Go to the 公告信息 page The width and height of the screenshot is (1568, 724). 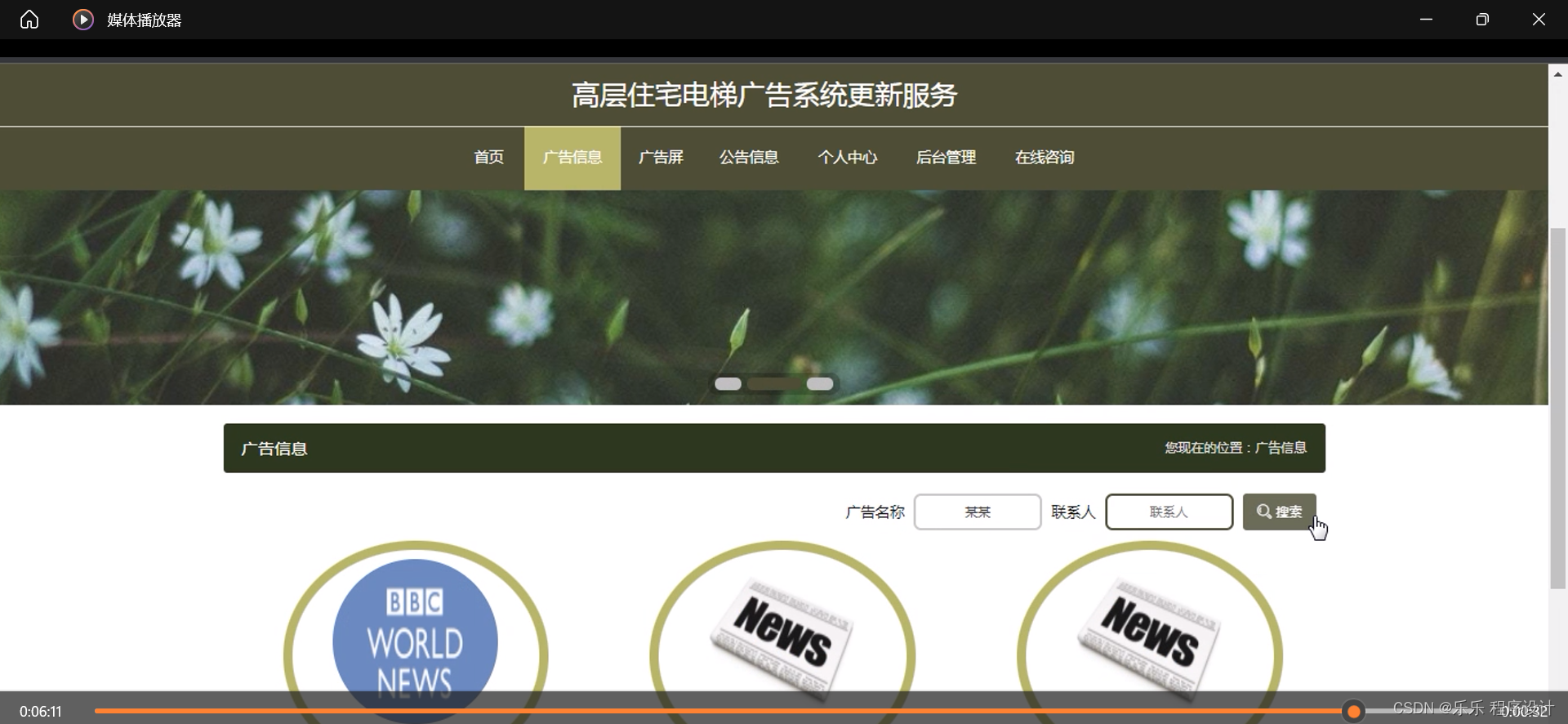tap(749, 157)
